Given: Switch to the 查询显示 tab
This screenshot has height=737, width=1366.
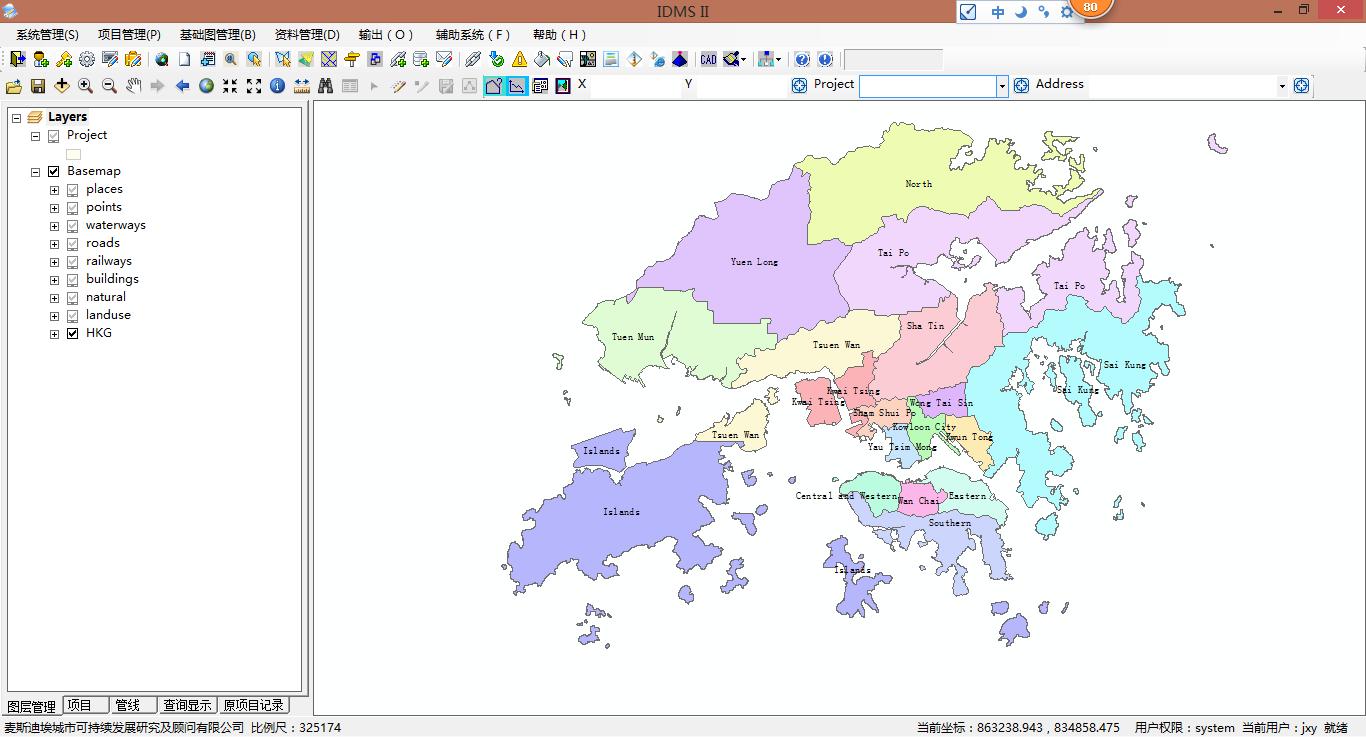Looking at the screenshot, I should tap(187, 706).
